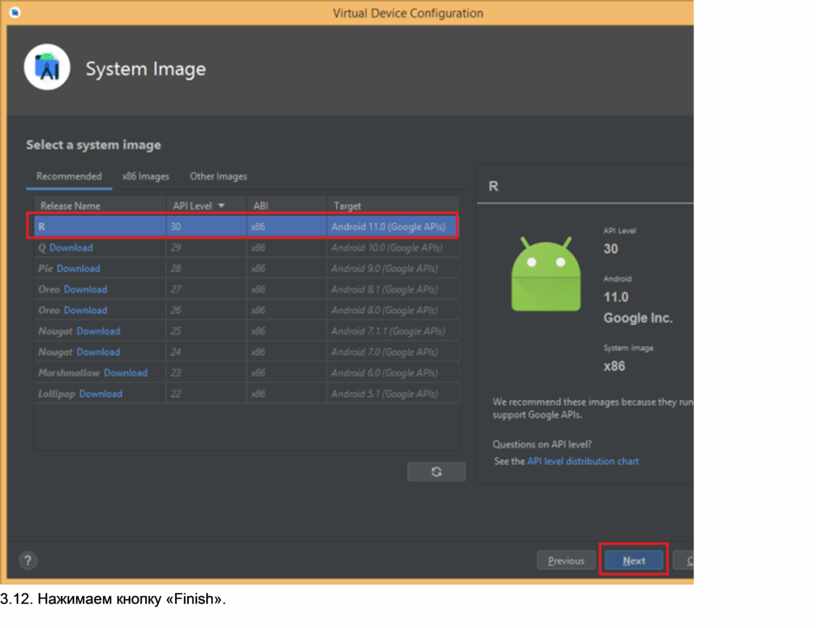Click the Release Name column header
The width and height of the screenshot is (816, 628).
pyautogui.click(x=70, y=206)
